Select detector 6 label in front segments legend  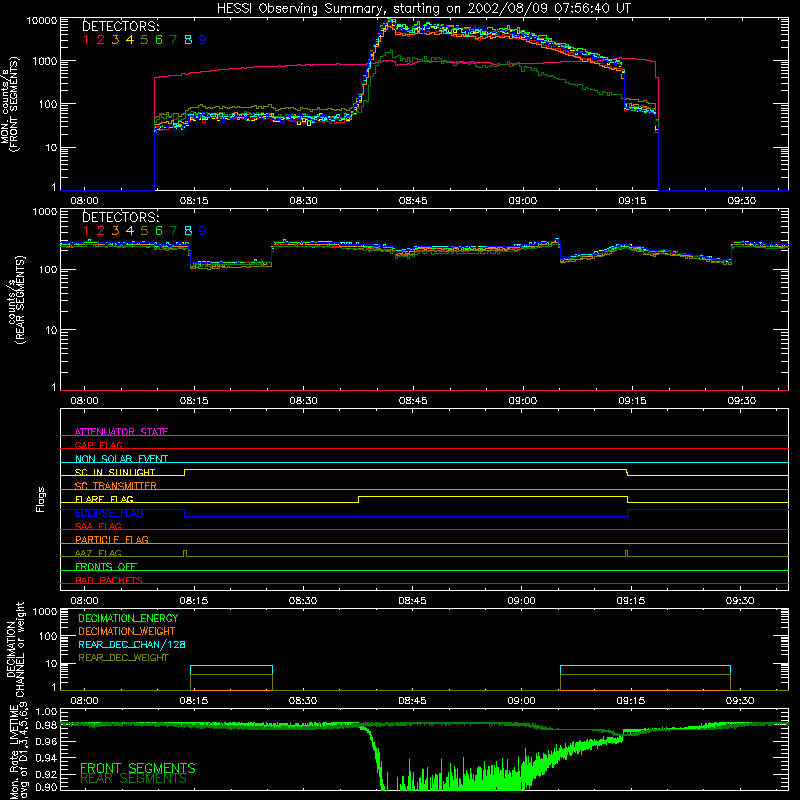(159, 40)
